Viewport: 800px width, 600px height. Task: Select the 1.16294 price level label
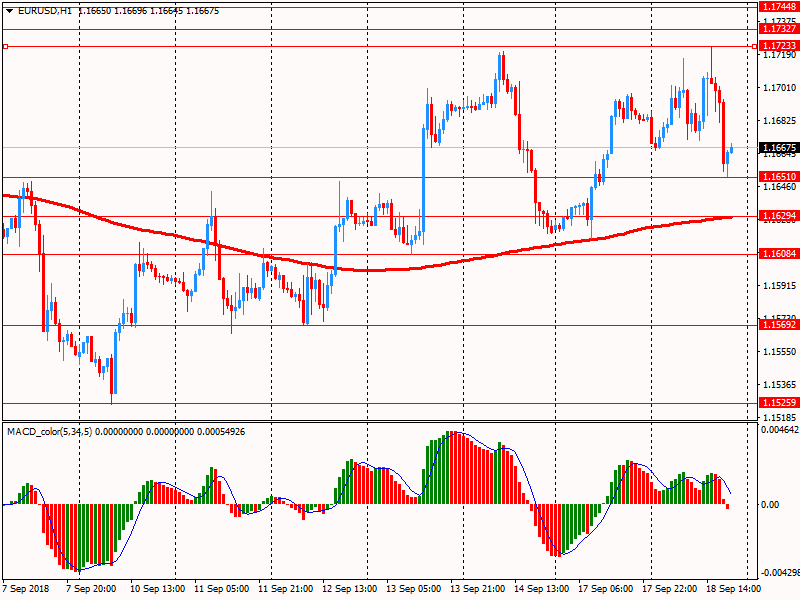(779, 216)
